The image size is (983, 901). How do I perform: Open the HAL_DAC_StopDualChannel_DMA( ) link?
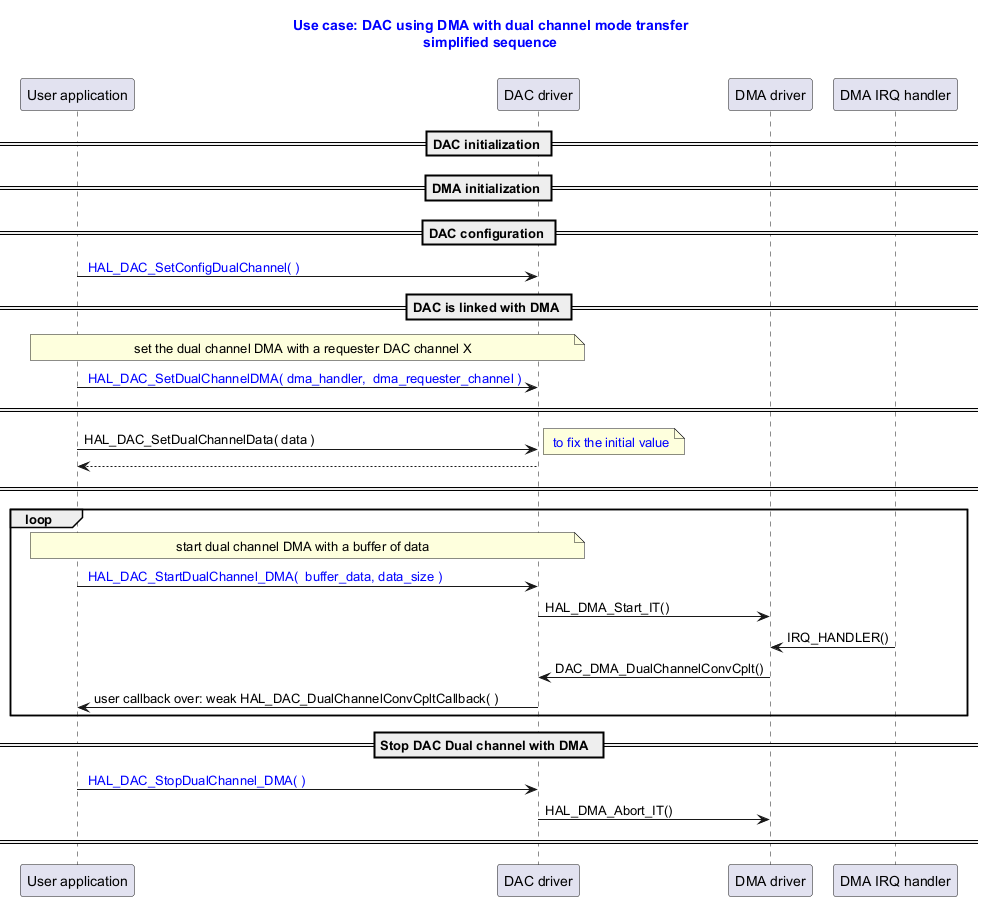click(196, 781)
